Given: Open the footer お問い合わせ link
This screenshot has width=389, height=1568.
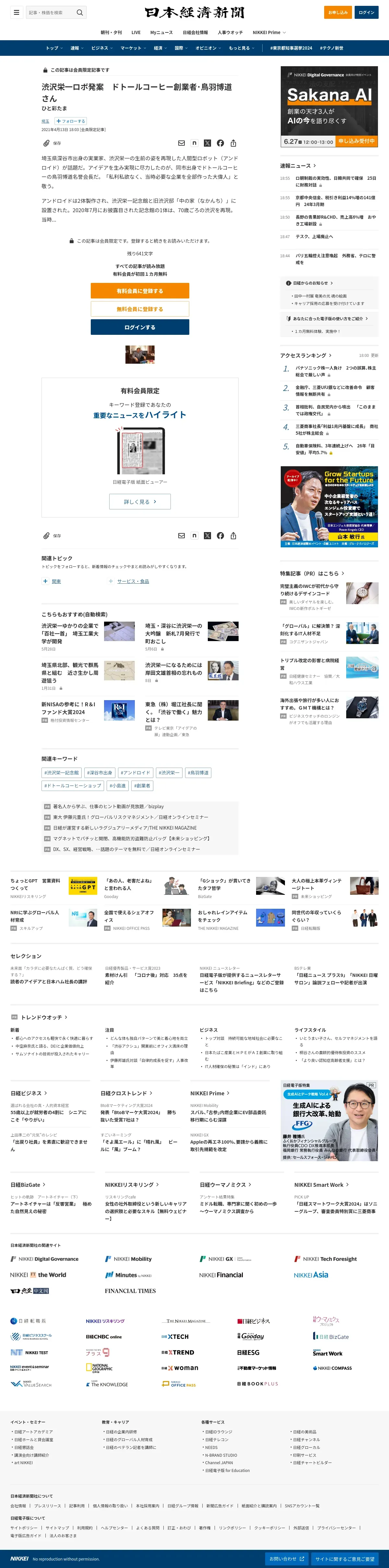Looking at the screenshot, I should tap(287, 1559).
